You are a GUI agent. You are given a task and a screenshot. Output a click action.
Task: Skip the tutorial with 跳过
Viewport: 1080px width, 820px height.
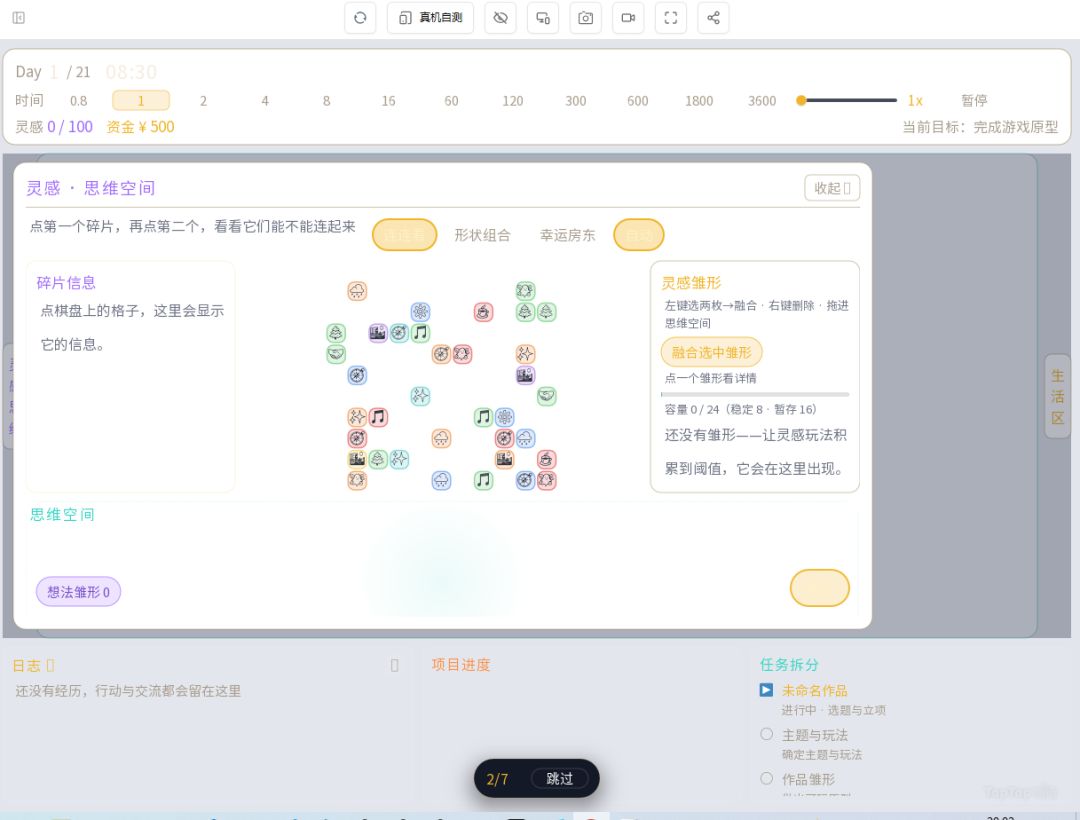pyautogui.click(x=559, y=779)
